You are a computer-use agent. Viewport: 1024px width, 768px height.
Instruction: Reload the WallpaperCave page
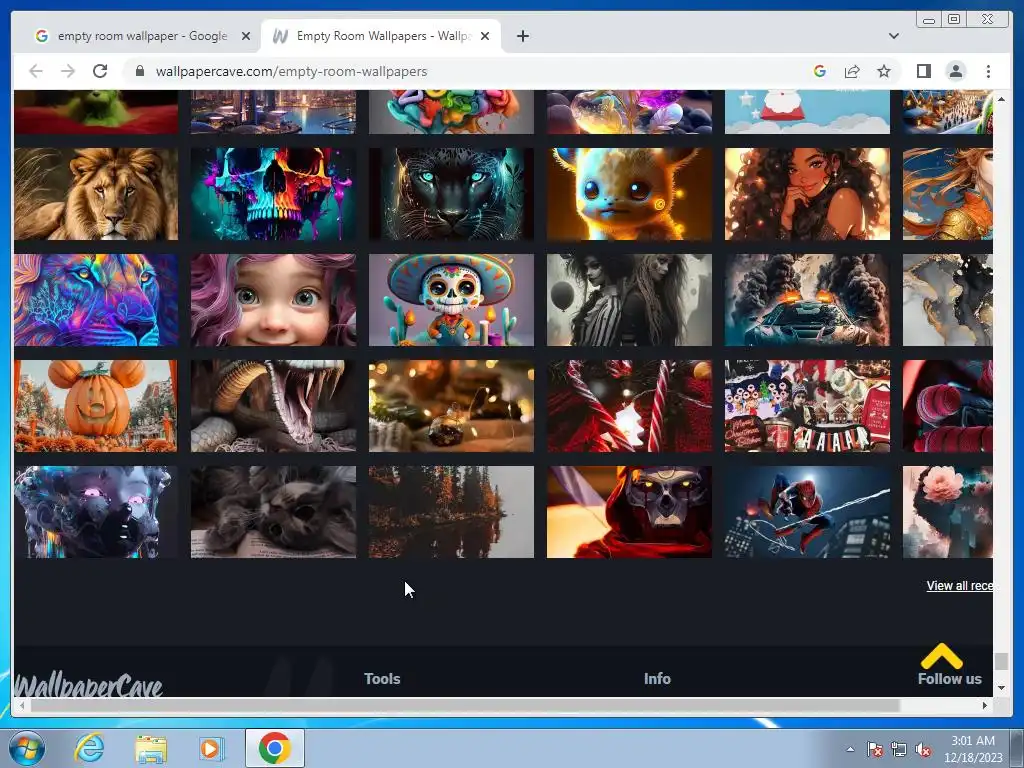100,71
